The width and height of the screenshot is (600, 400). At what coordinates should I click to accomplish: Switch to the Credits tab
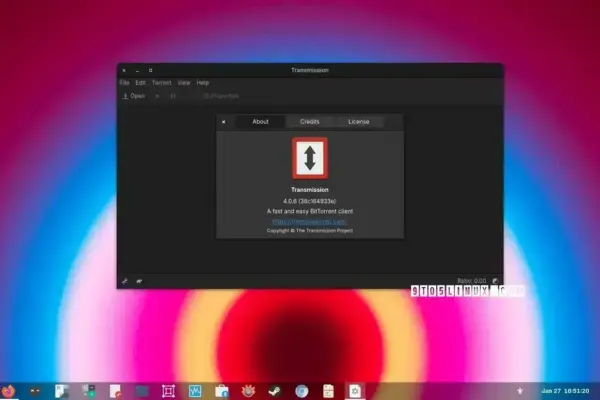[310, 122]
